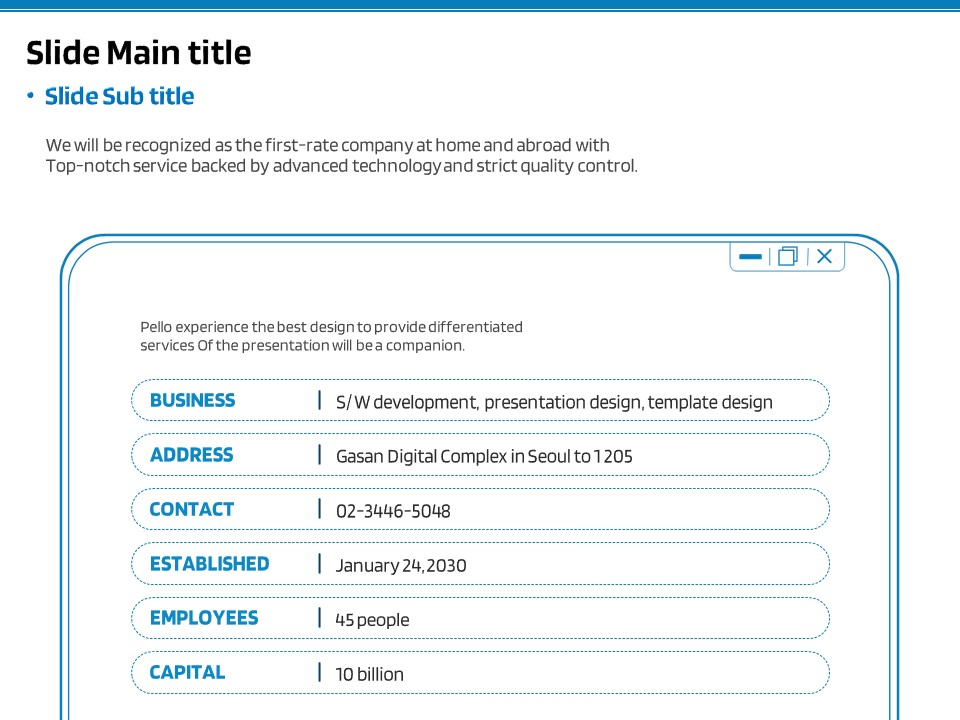960x720 pixels.
Task: Select the CONTACT label
Action: 191,510
